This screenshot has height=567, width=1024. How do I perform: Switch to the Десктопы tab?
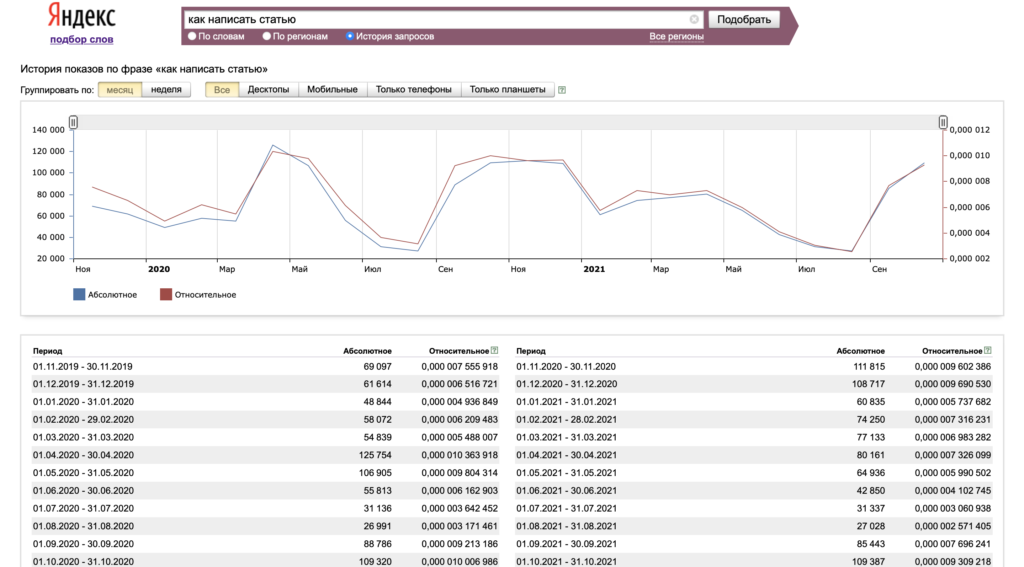point(268,89)
